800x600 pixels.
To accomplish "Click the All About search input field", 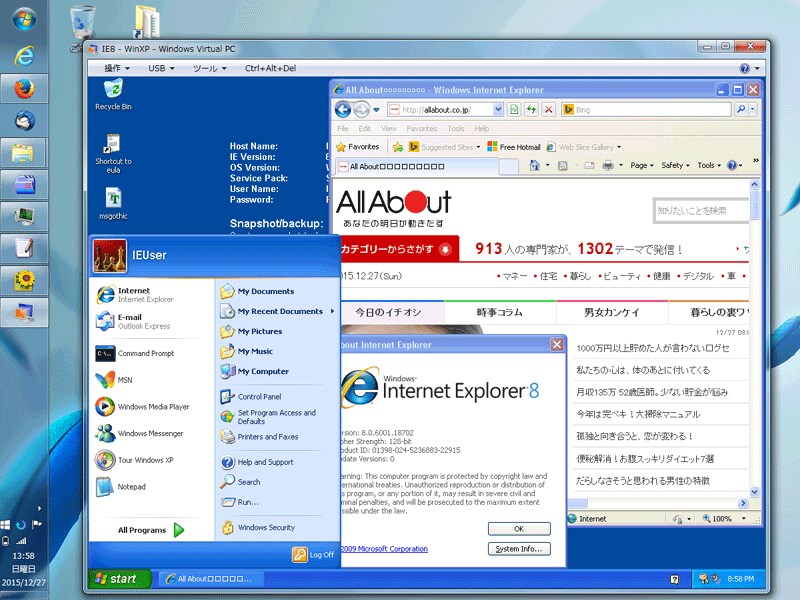I will [x=701, y=211].
